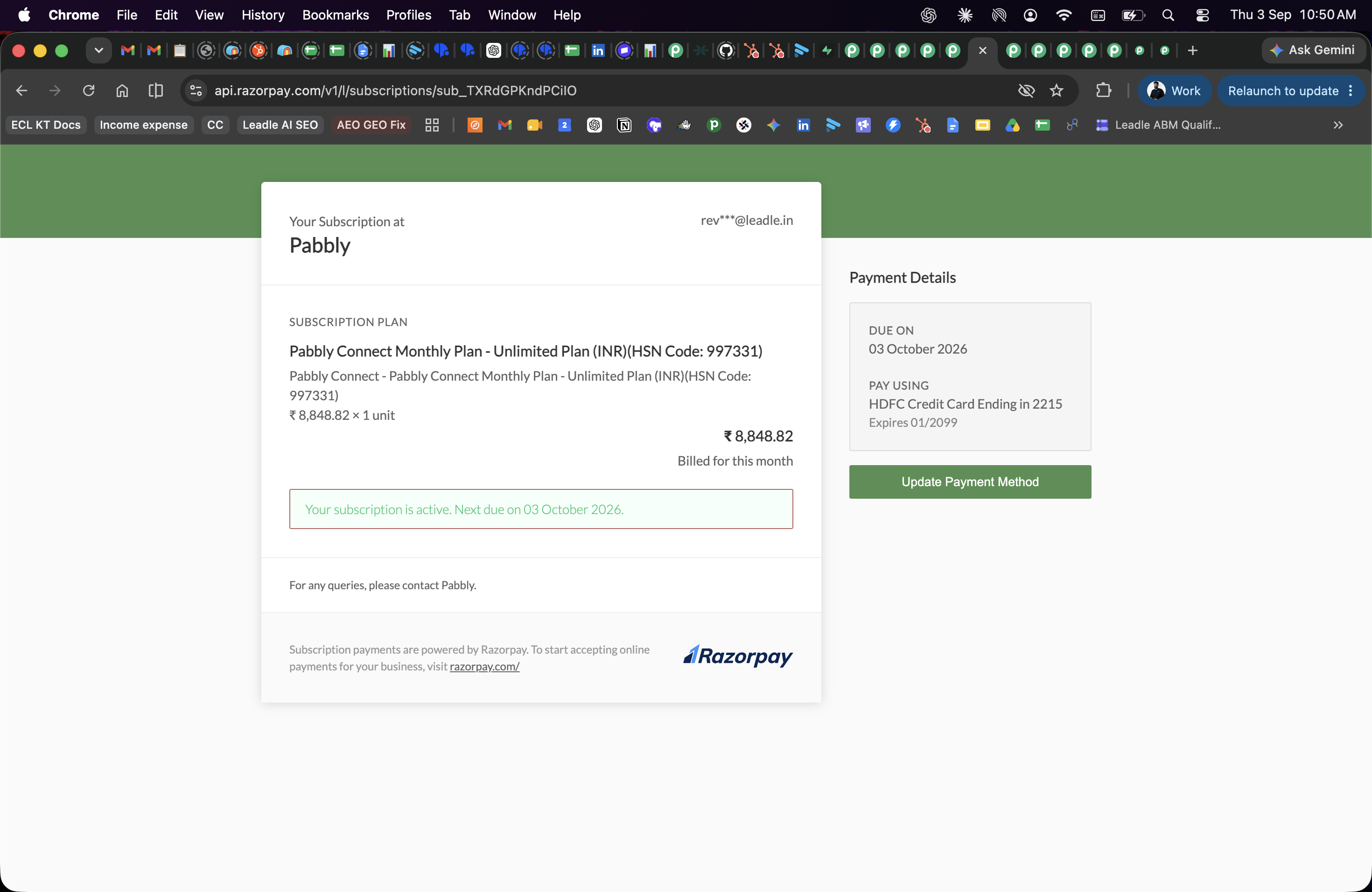
Task: Open the CC bookmark folder
Action: tap(215, 125)
